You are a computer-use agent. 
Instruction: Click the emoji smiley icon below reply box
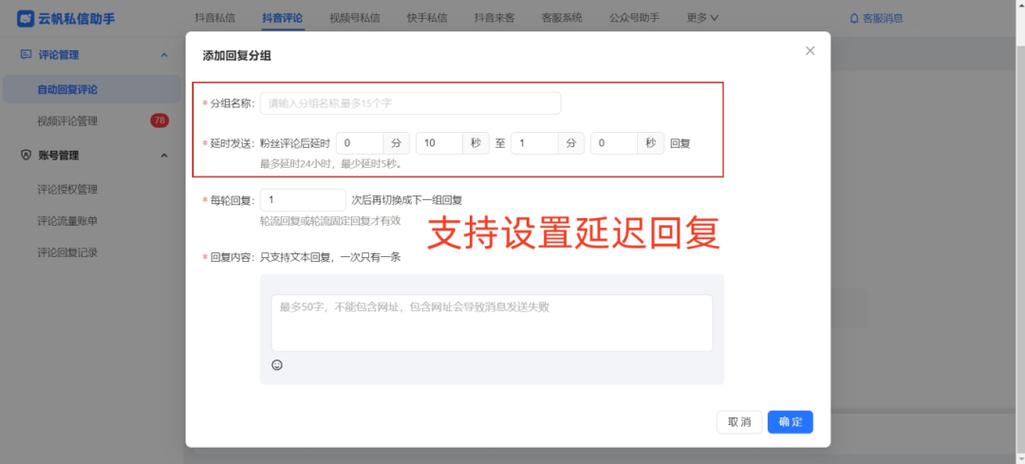(277, 365)
